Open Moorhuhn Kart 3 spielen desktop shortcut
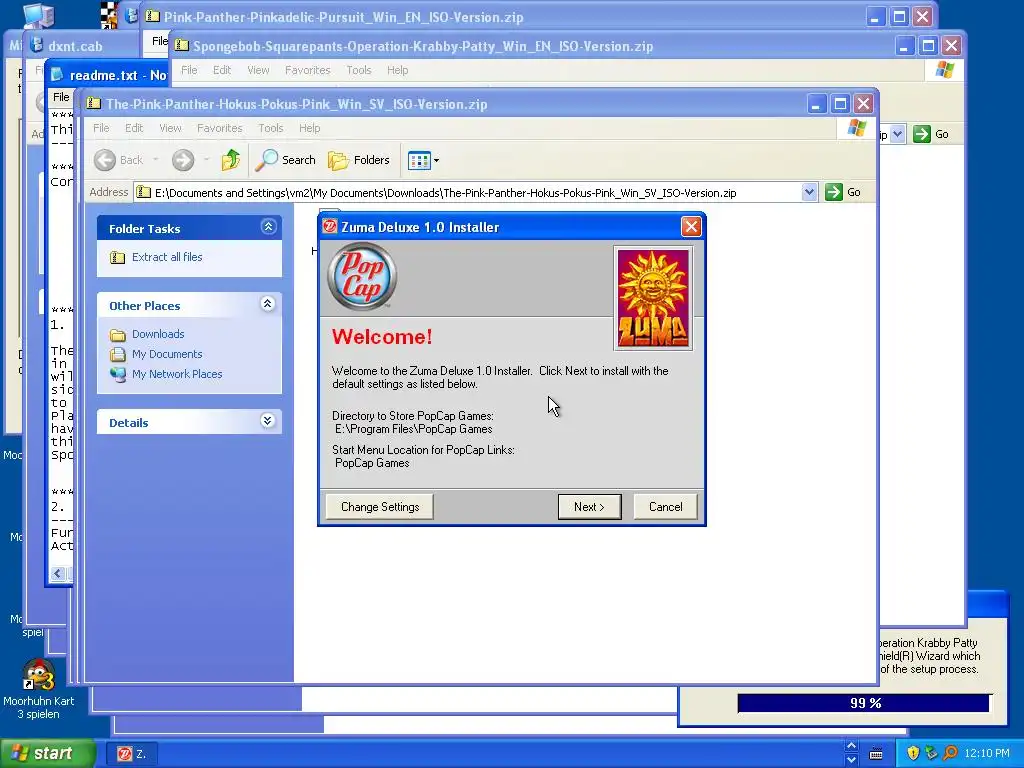This screenshot has width=1024, height=768. tap(38, 689)
